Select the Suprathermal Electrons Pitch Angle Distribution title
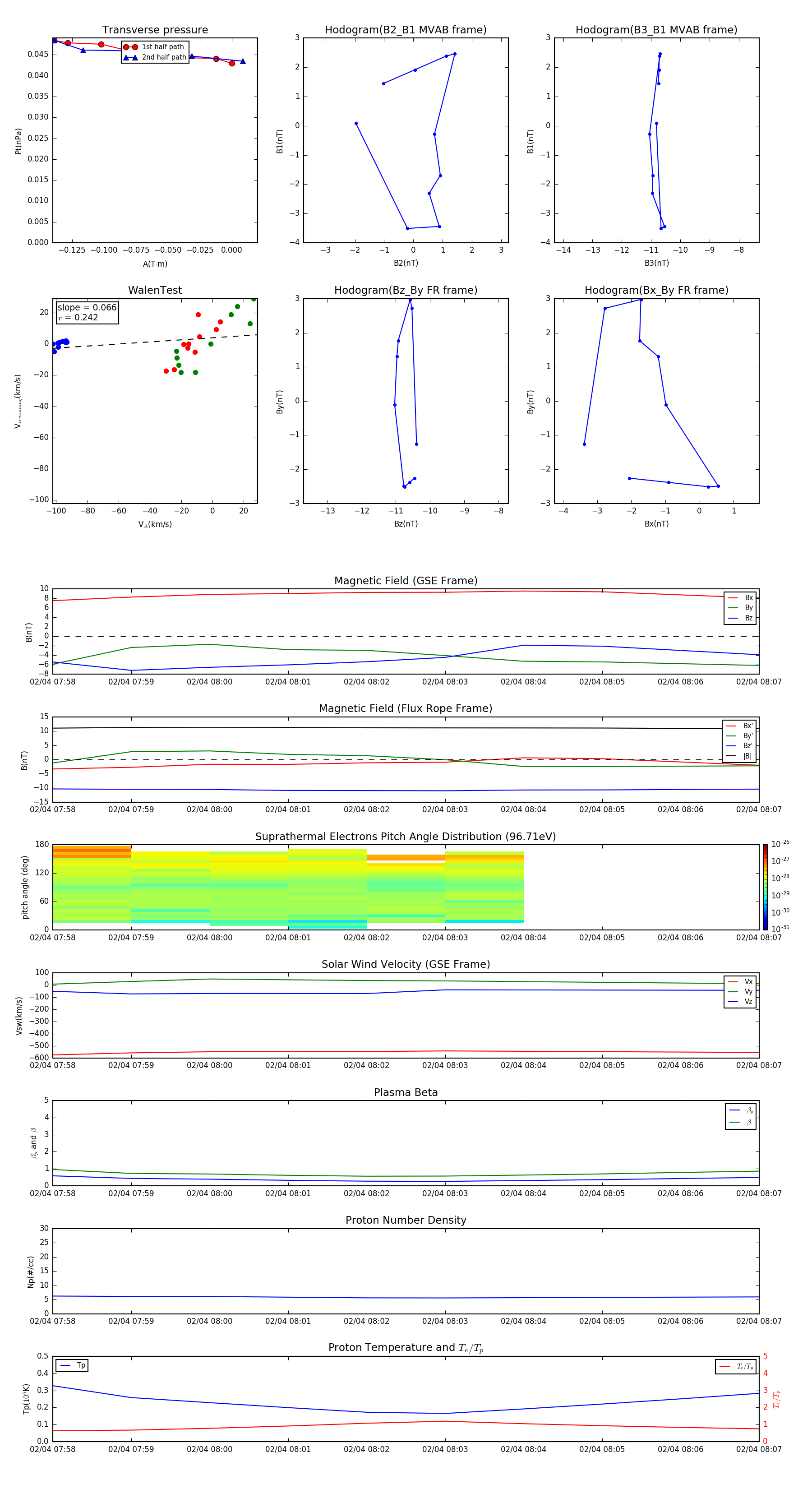 pos(406,837)
